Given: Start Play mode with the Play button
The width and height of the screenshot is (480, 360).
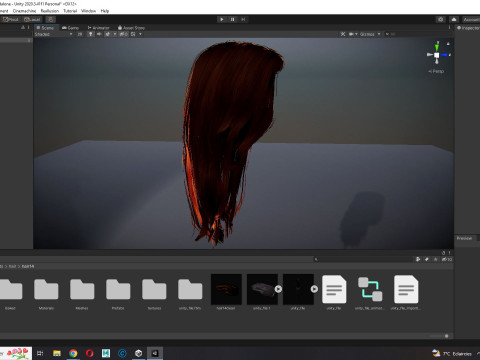Looking at the screenshot, I should (x=222, y=19).
